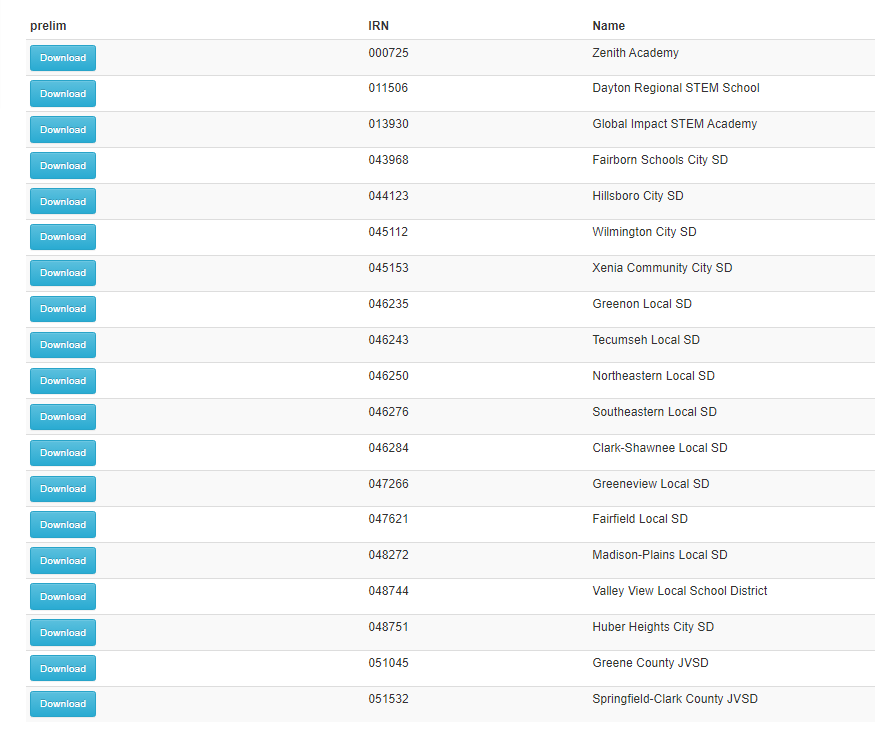Download Xenia Community City SD file

[x=63, y=273]
